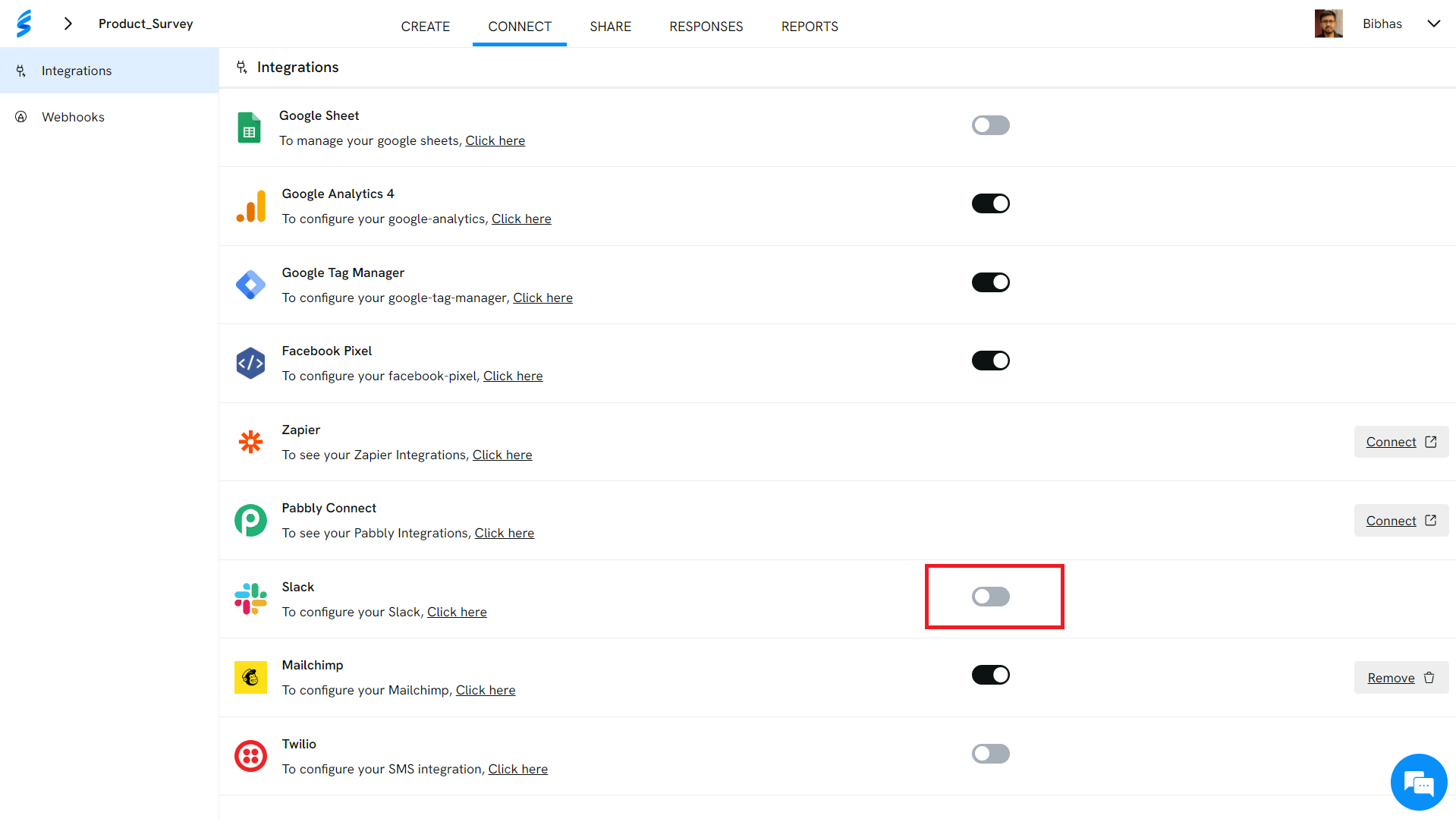Click the Google Sheet title text

319,115
